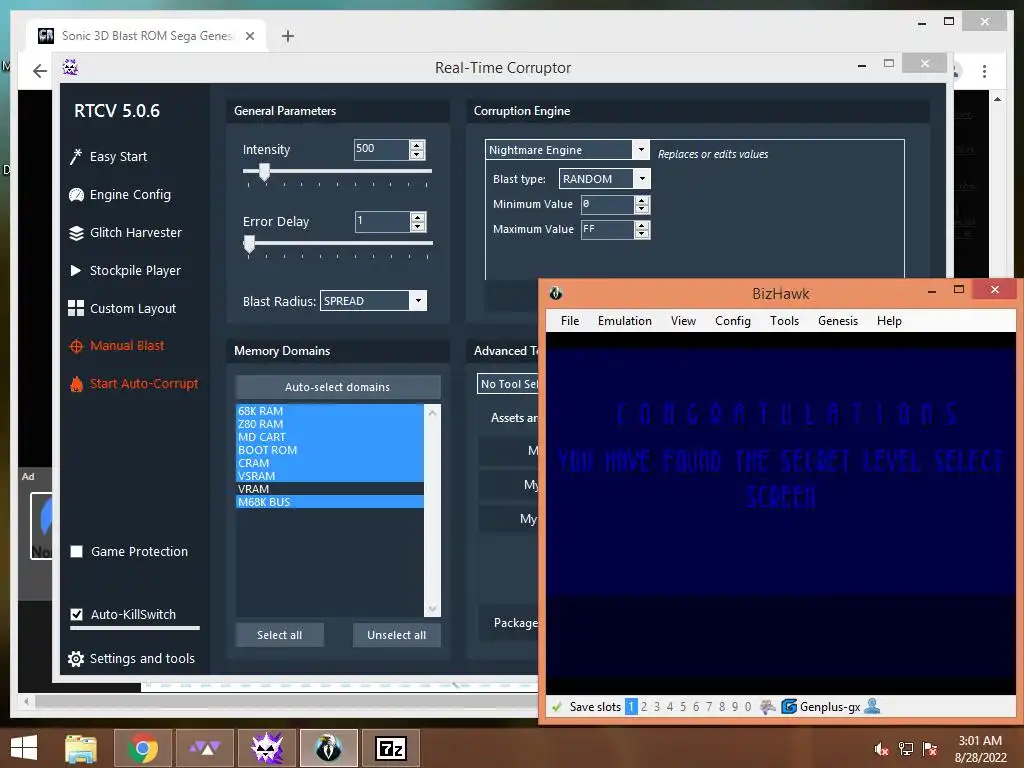Click Intensity value field 500

381,150
